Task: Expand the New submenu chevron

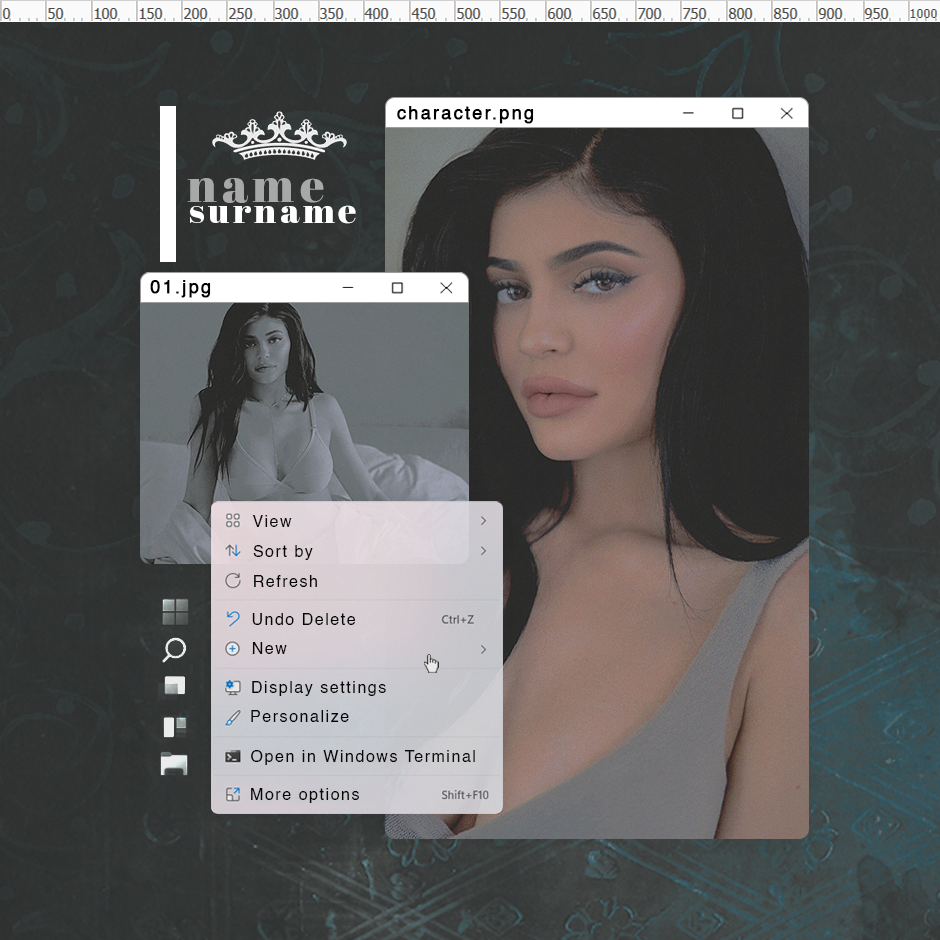Action: pos(483,649)
